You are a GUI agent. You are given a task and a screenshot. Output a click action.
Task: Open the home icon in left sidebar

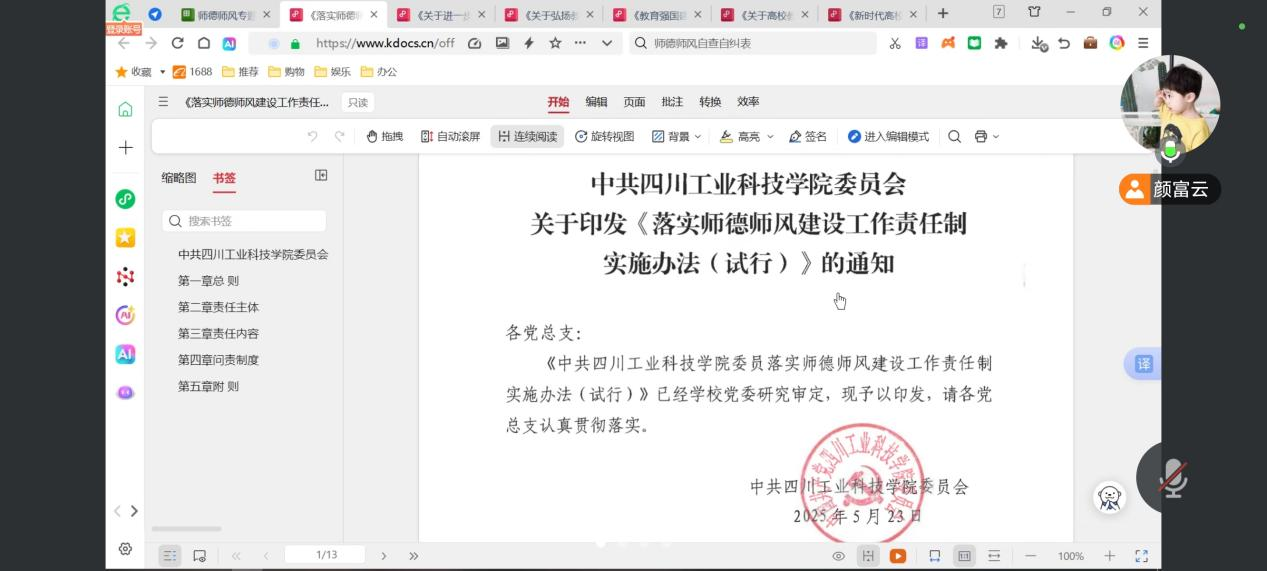pos(125,109)
